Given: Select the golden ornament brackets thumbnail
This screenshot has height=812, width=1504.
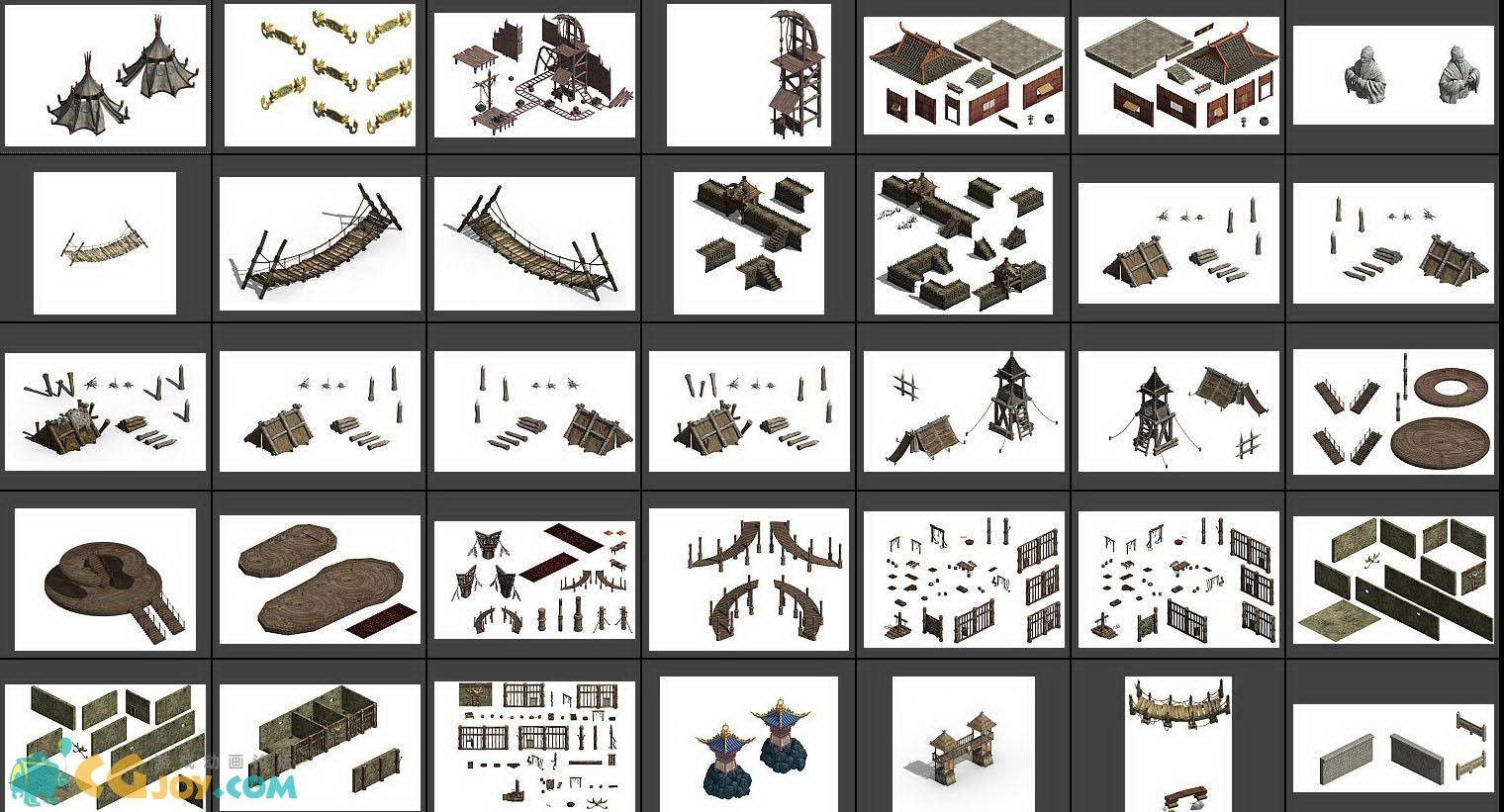Looking at the screenshot, I should (x=320, y=76).
